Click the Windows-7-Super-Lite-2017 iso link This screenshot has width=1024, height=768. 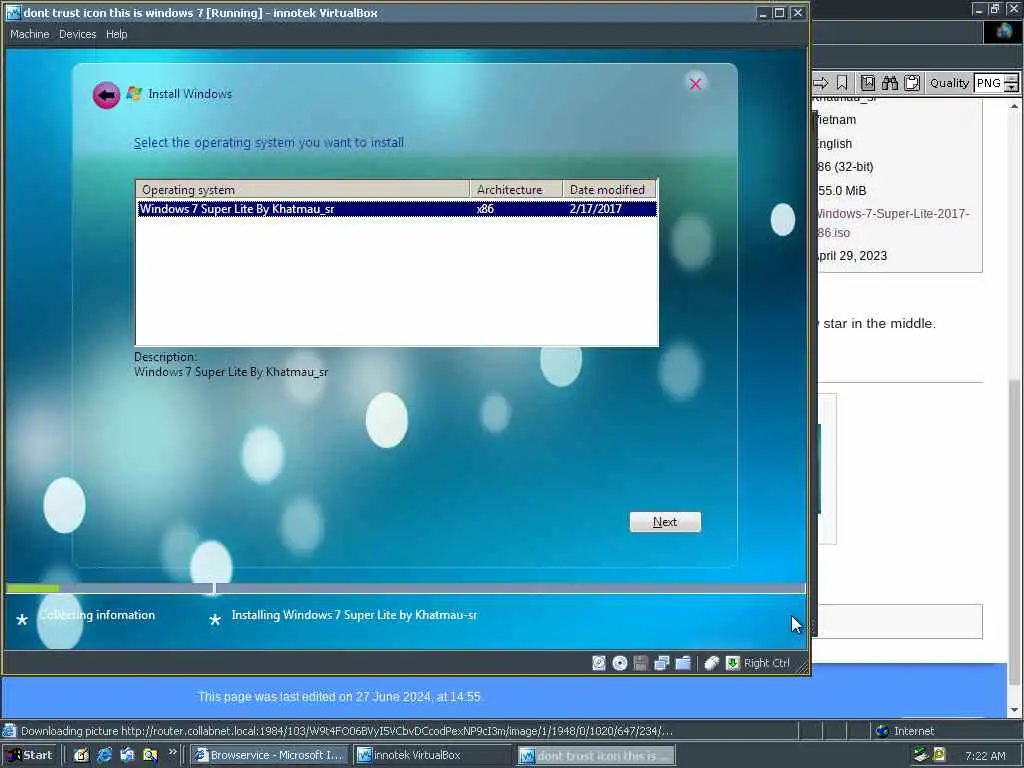tap(893, 223)
